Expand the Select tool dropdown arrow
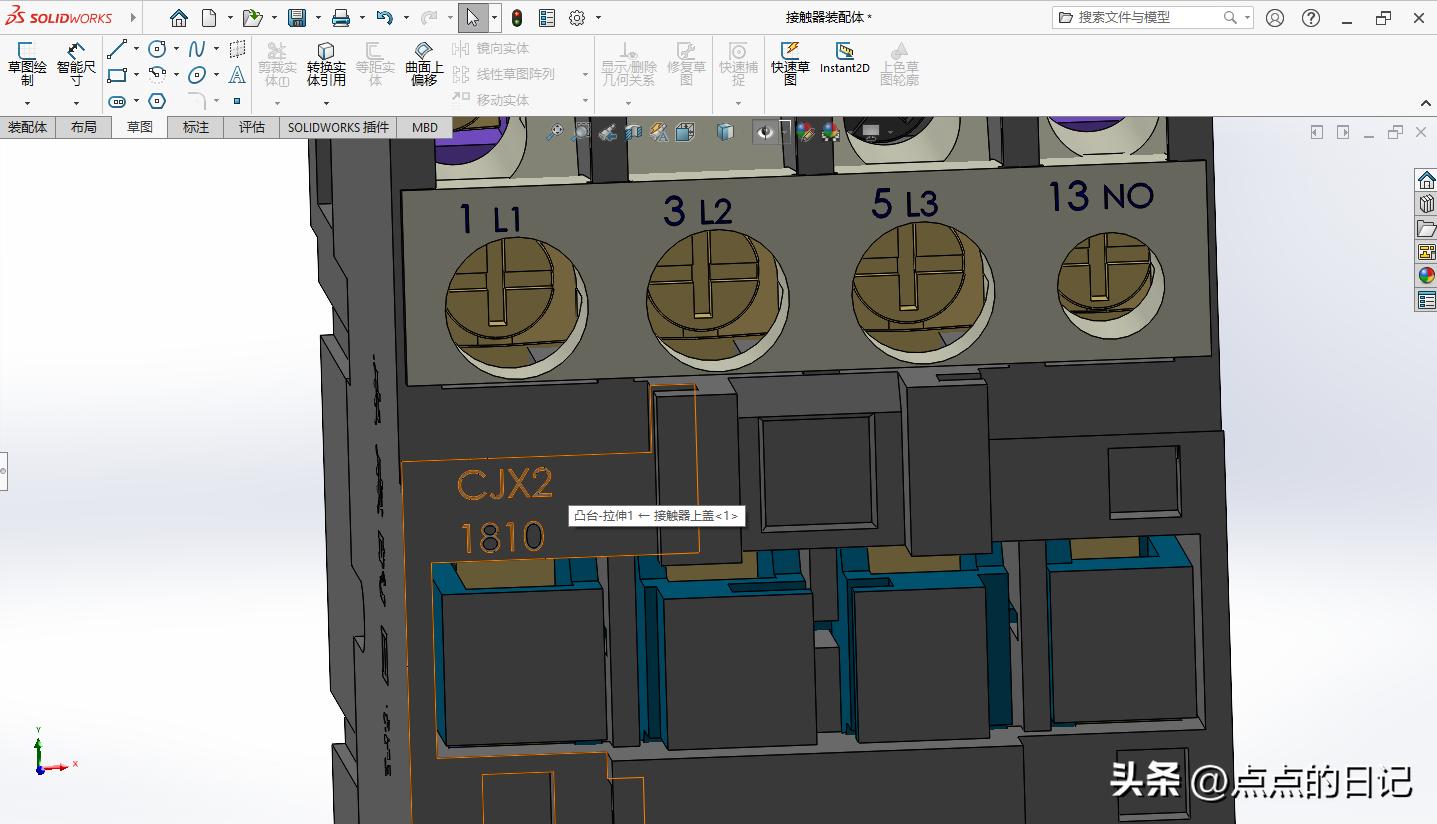Screen dimensions: 1437x824 [x=494, y=18]
